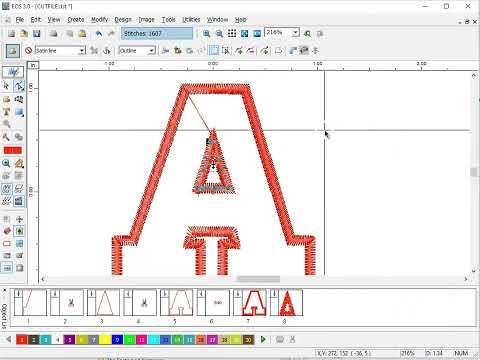Click the scissors icon beside color palette
This screenshot has width=480, height=360.
coord(292,339)
